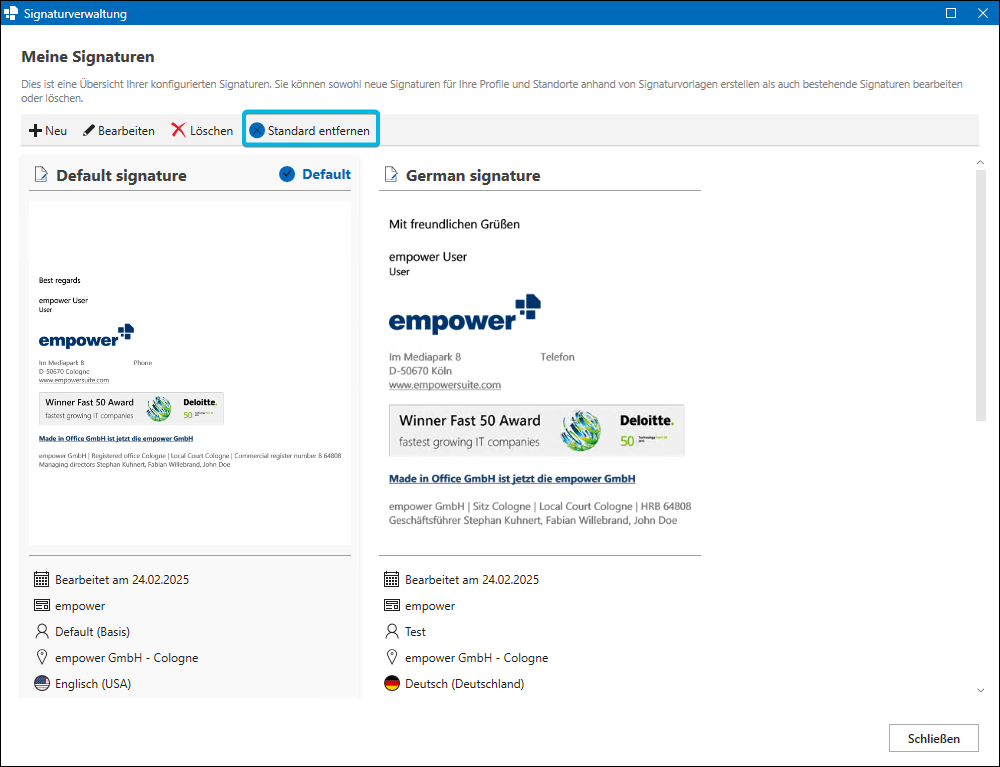
Task: Click person icon next to Default (Basis)
Action: [x=41, y=632]
